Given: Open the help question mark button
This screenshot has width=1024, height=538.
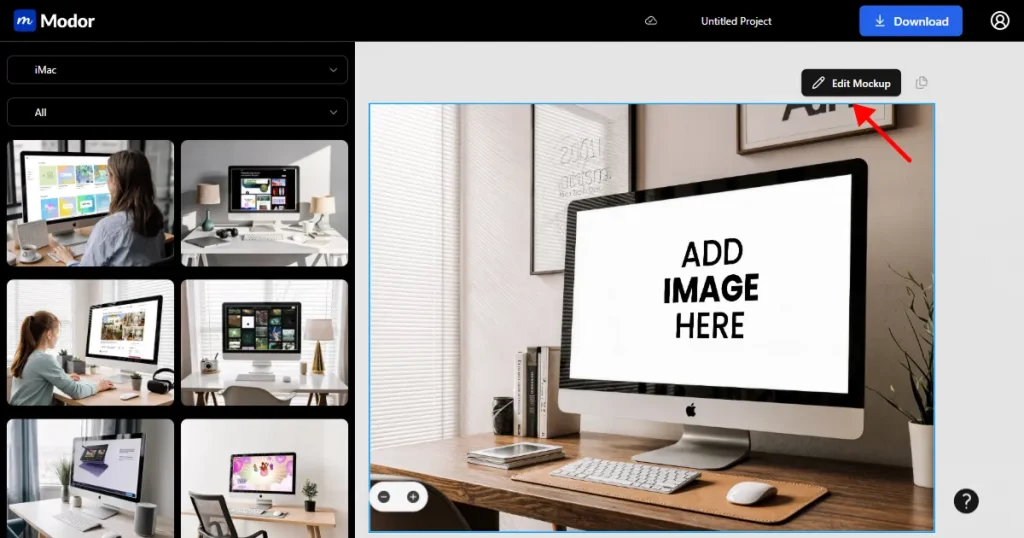Looking at the screenshot, I should pos(966,501).
